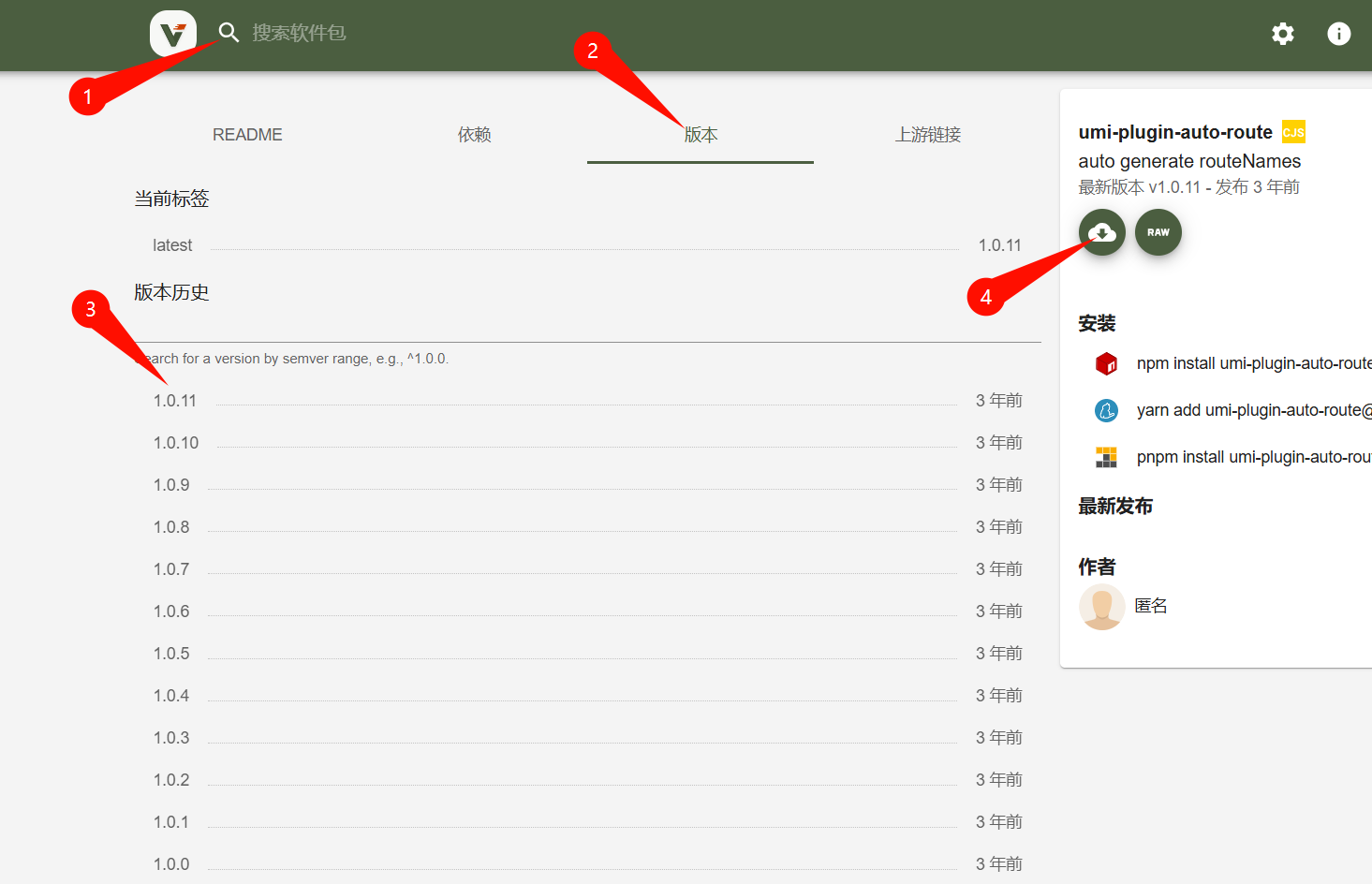Switch to the 依赖 tab
This screenshot has height=884, width=1372.
coord(474,135)
